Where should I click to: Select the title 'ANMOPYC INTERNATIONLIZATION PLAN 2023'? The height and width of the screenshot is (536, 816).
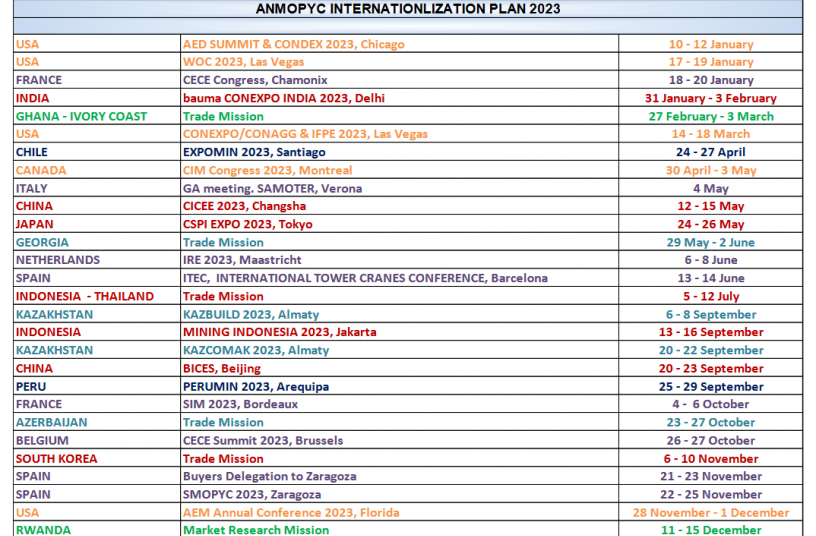point(408,9)
